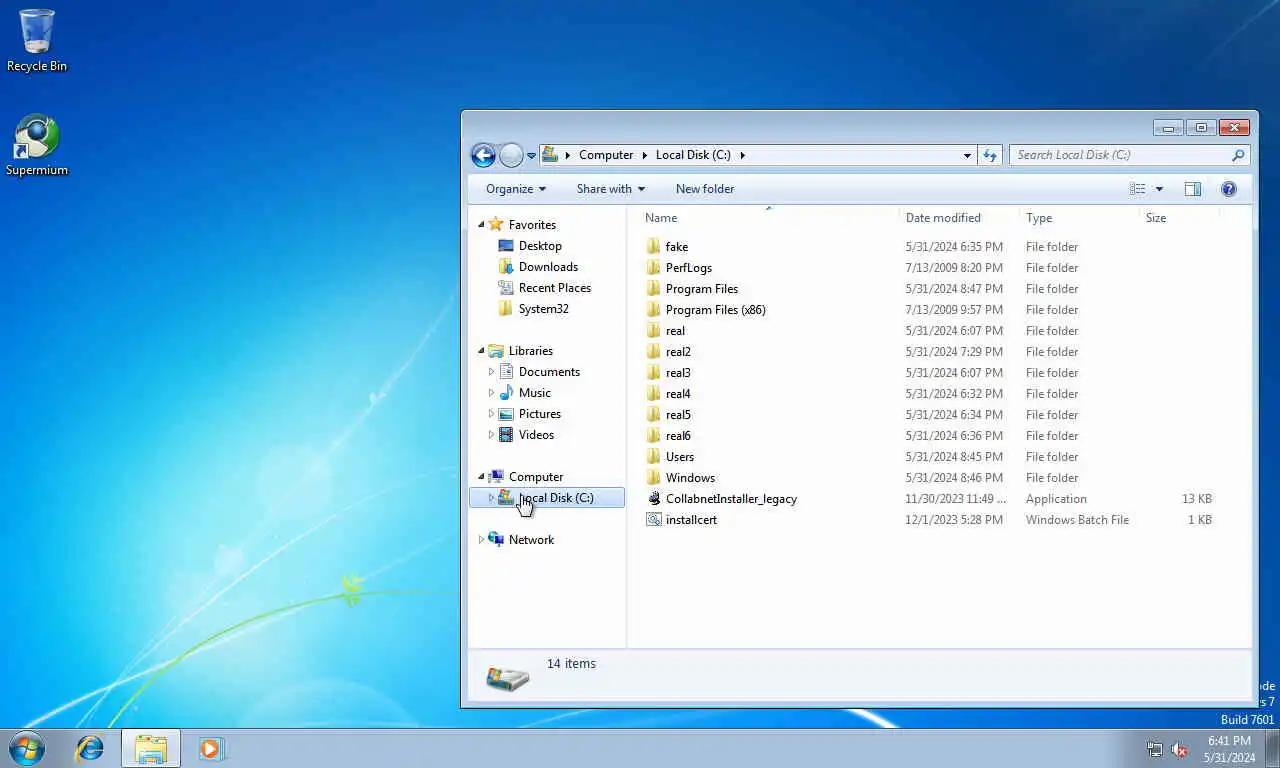Open the recent pages dropdown arrow
1280x768 pixels.
coord(532,156)
